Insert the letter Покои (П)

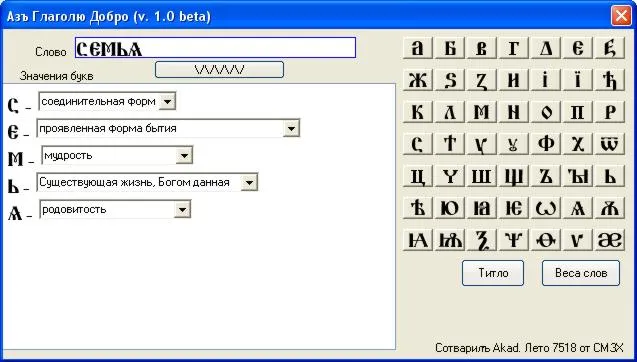point(578,112)
